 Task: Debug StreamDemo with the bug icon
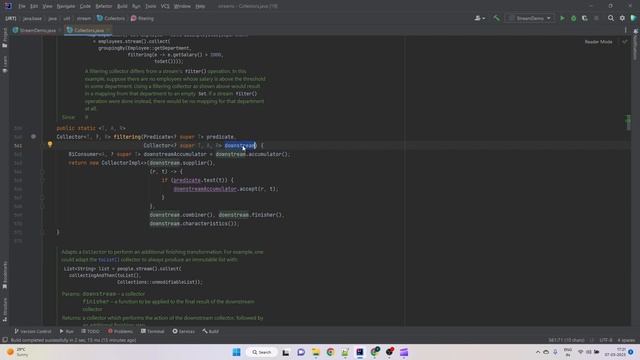(573, 18)
